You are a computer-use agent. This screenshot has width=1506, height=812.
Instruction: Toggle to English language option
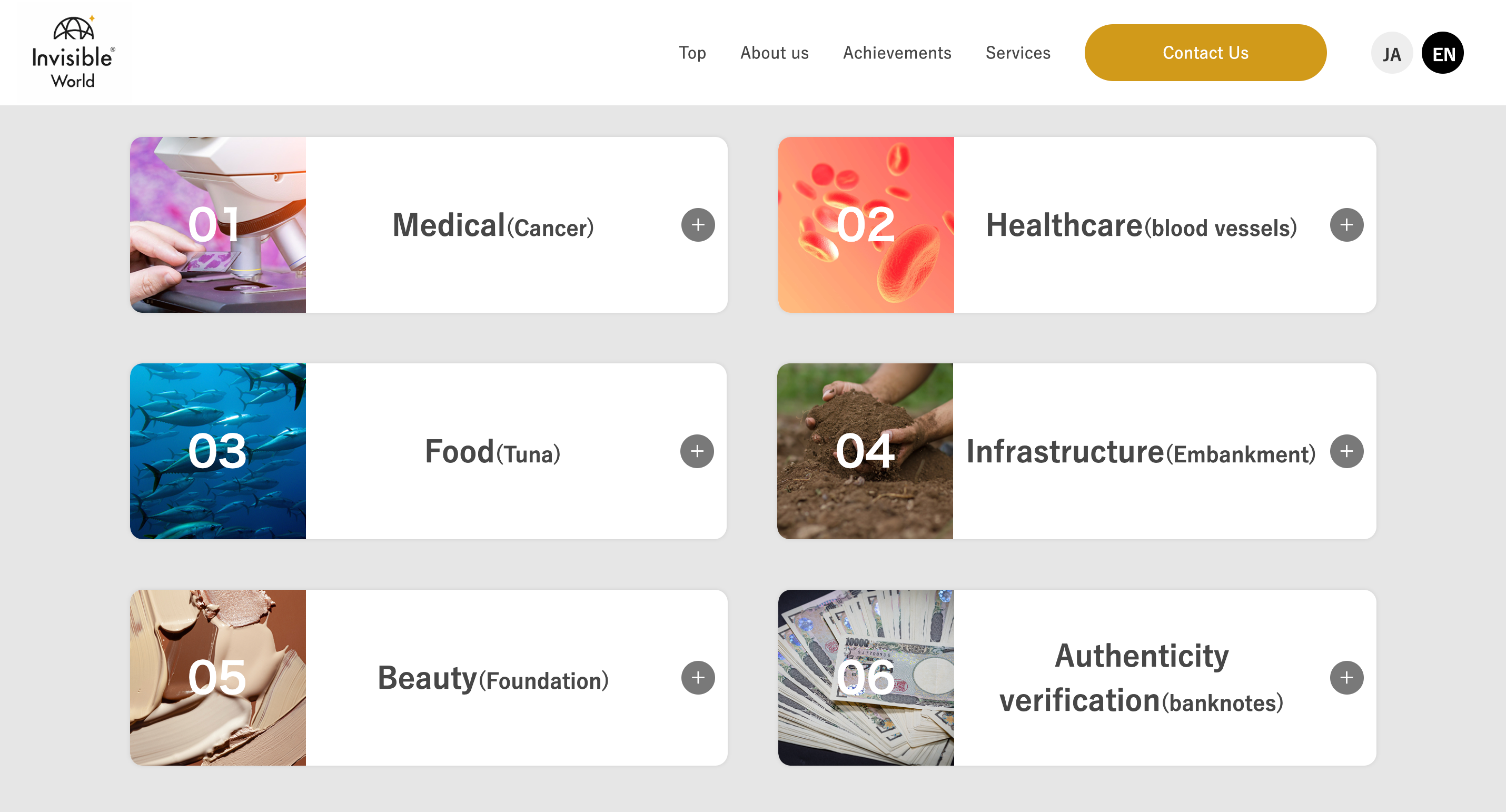[1442, 53]
